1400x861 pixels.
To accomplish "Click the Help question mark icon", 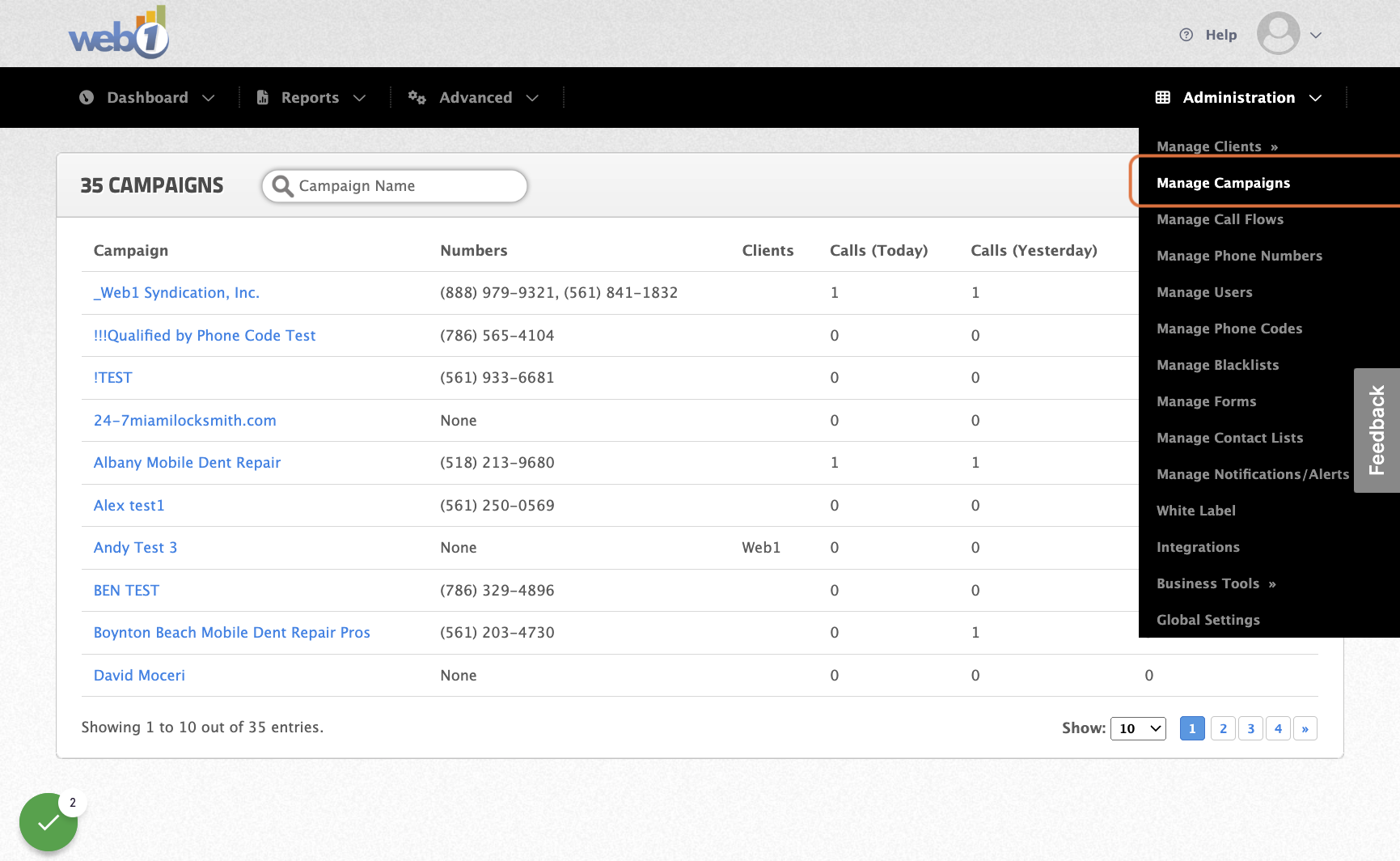I will point(1186,35).
